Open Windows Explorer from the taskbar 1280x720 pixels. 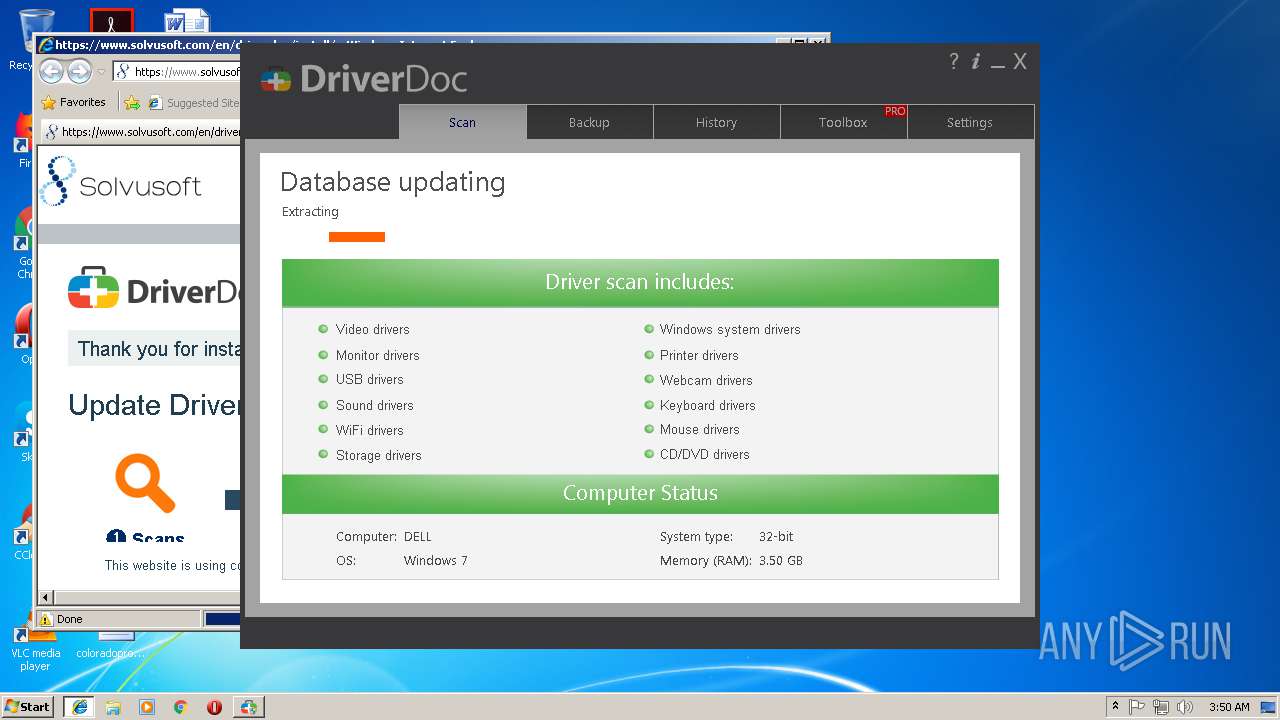tap(113, 707)
